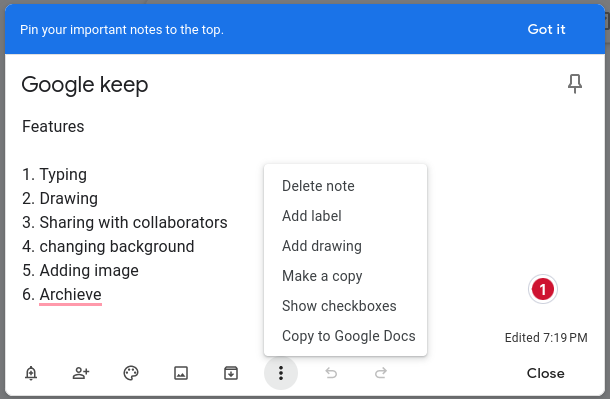Click the Edited 7:19 PM timestamp
This screenshot has height=399, width=610.
(x=546, y=338)
